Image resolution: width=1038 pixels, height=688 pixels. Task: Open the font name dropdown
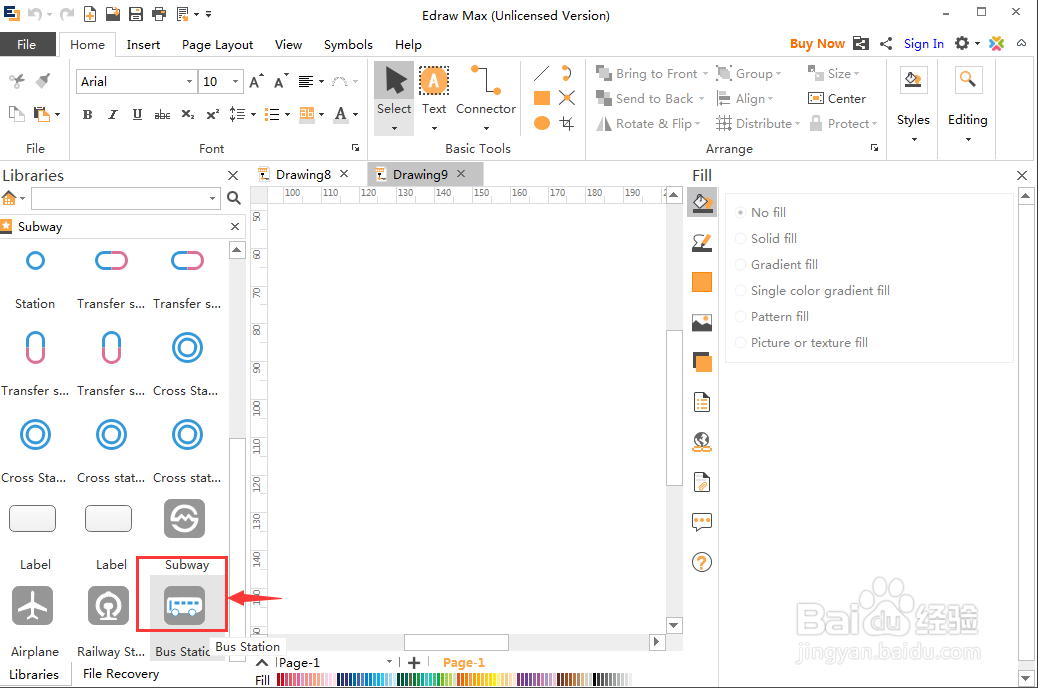click(x=189, y=81)
